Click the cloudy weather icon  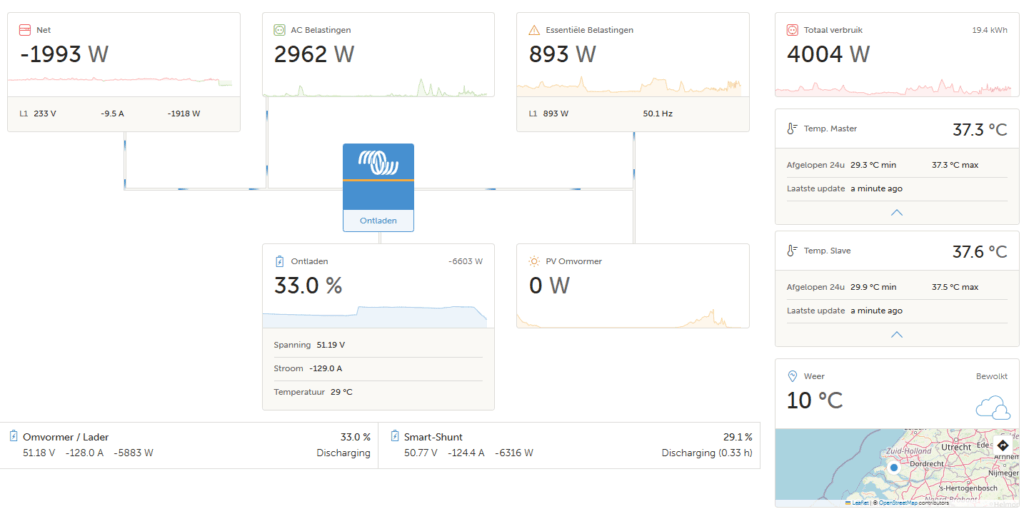[992, 407]
